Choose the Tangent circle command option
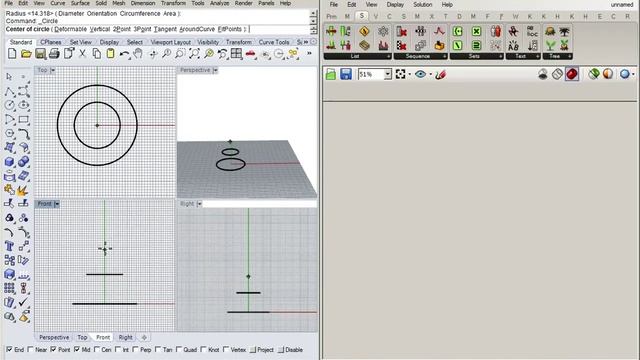This screenshot has width=640, height=360. pyautogui.click(x=165, y=29)
